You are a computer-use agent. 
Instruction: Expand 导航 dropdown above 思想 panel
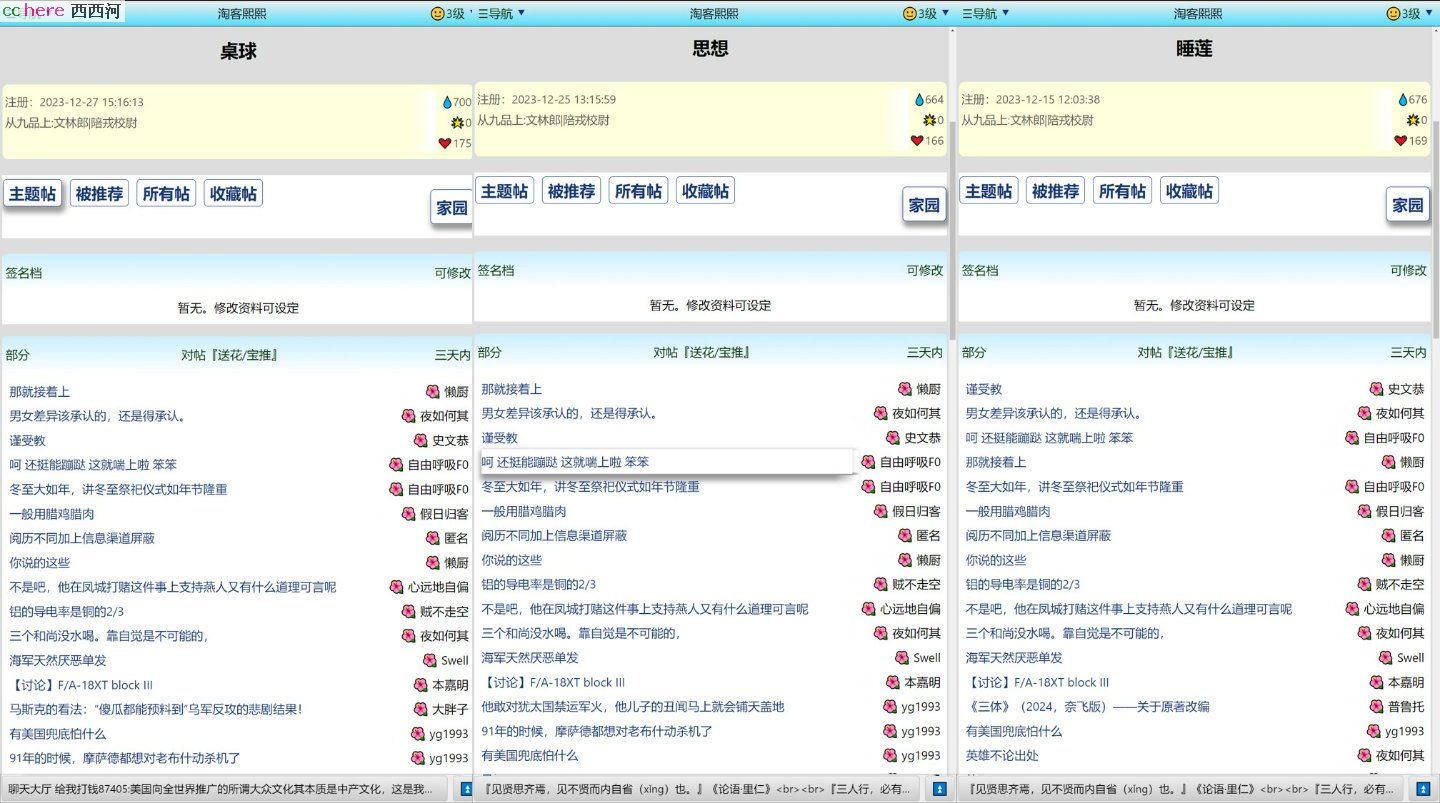tap(501, 14)
